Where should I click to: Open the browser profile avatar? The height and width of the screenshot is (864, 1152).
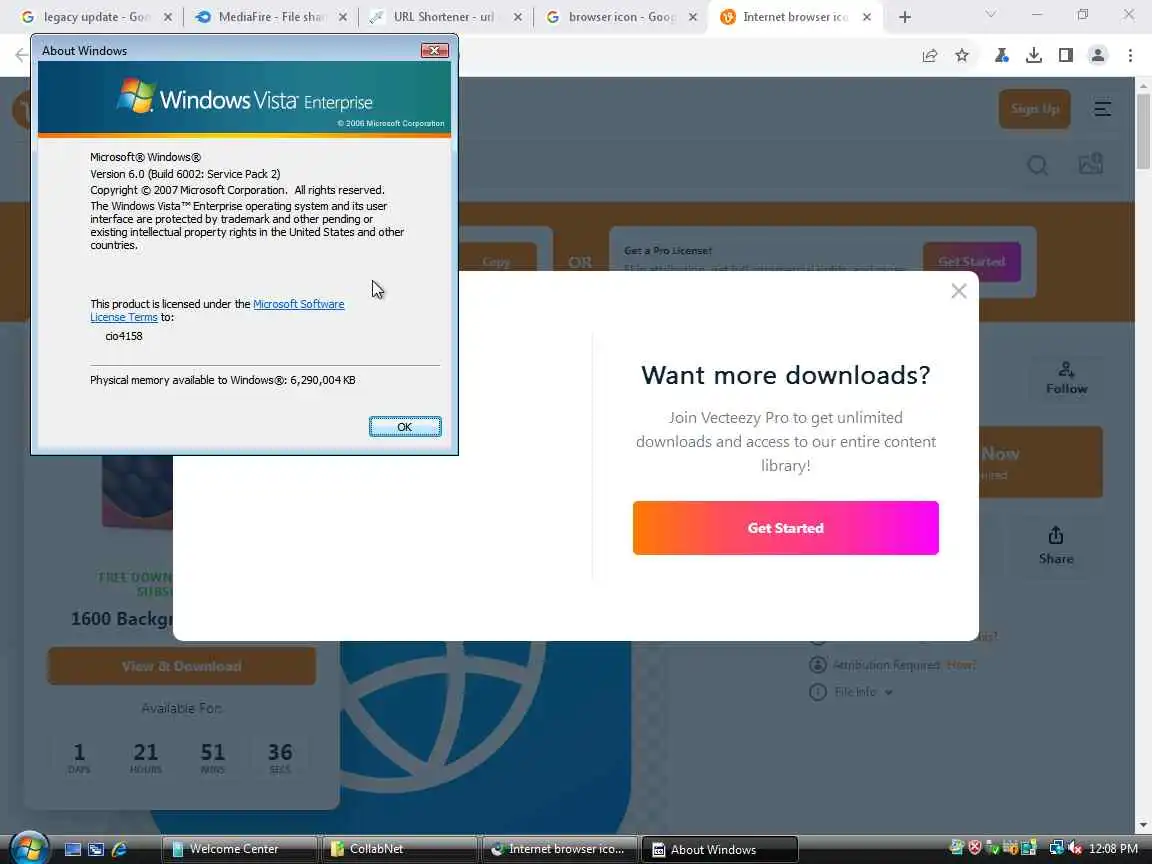1098,55
